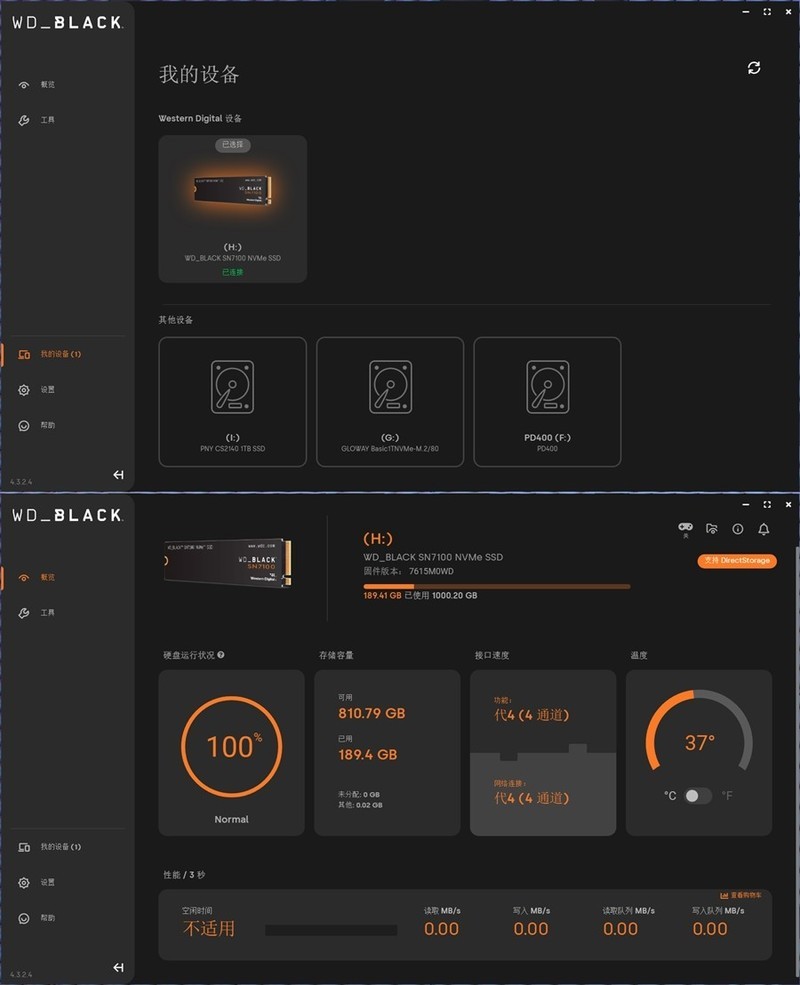The image size is (800, 985).
Task: Collapse the sidebar in the Overview window
Action: click(x=118, y=967)
